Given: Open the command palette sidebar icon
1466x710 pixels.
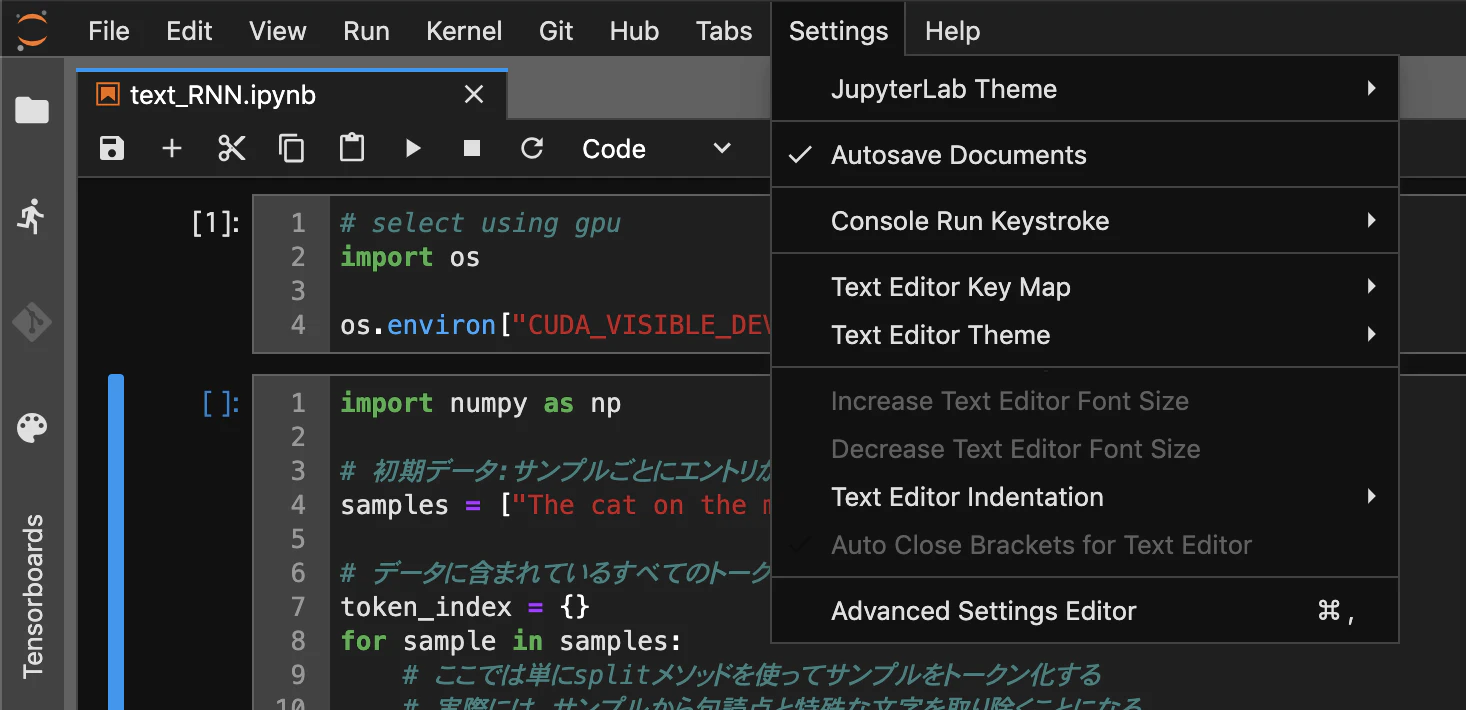Looking at the screenshot, I should [32, 429].
